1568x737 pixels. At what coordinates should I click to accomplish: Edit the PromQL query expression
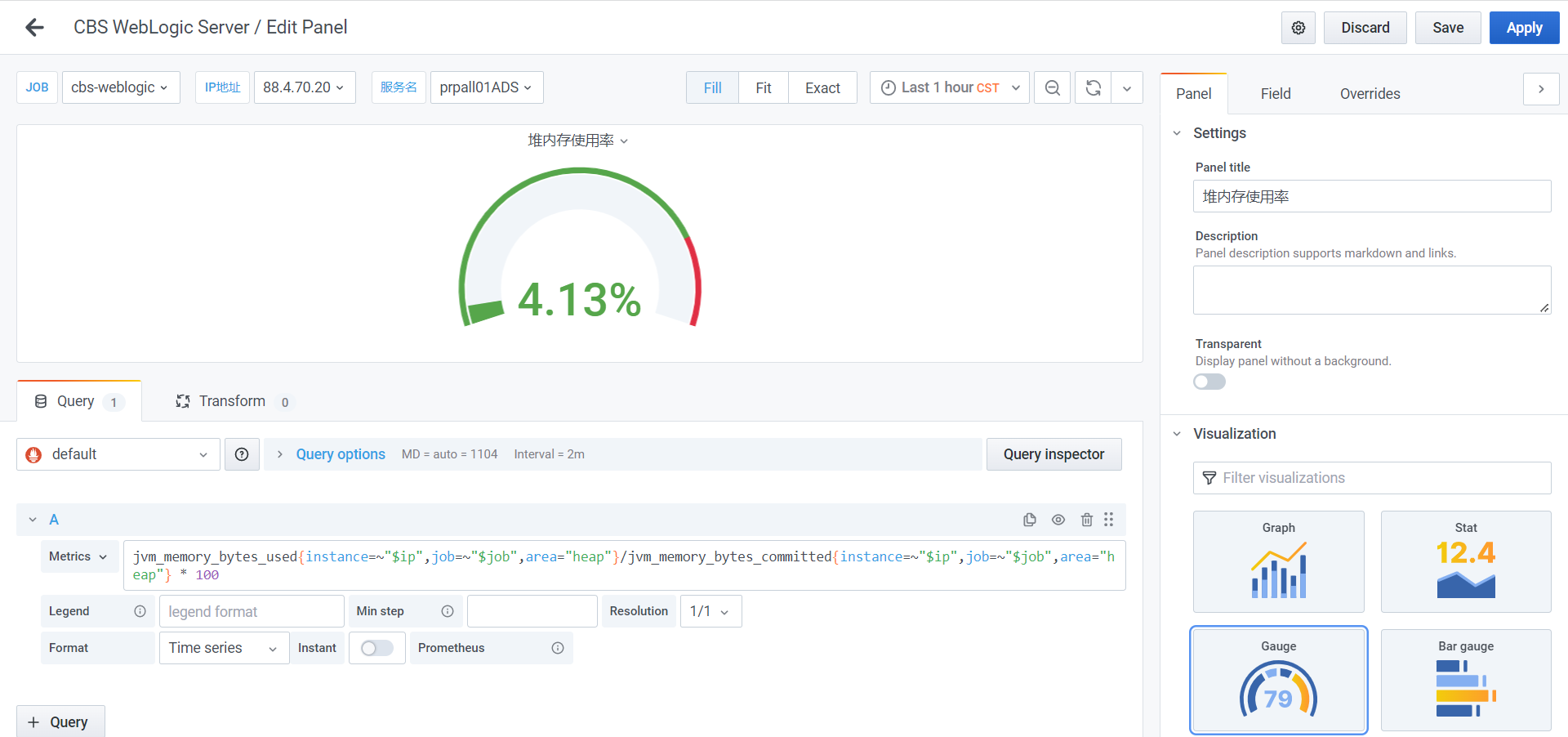coord(625,565)
